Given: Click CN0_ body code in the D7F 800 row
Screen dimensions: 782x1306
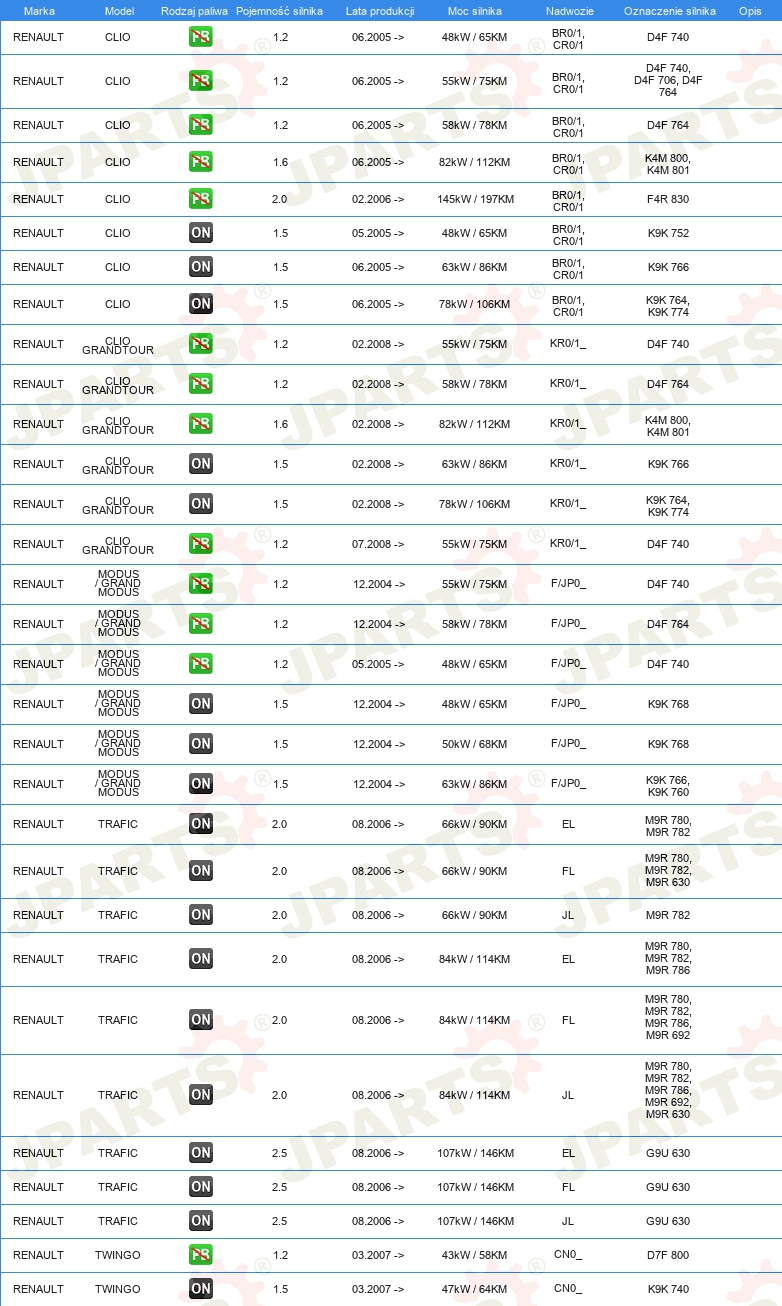Looking at the screenshot, I should pyautogui.click(x=568, y=1255).
